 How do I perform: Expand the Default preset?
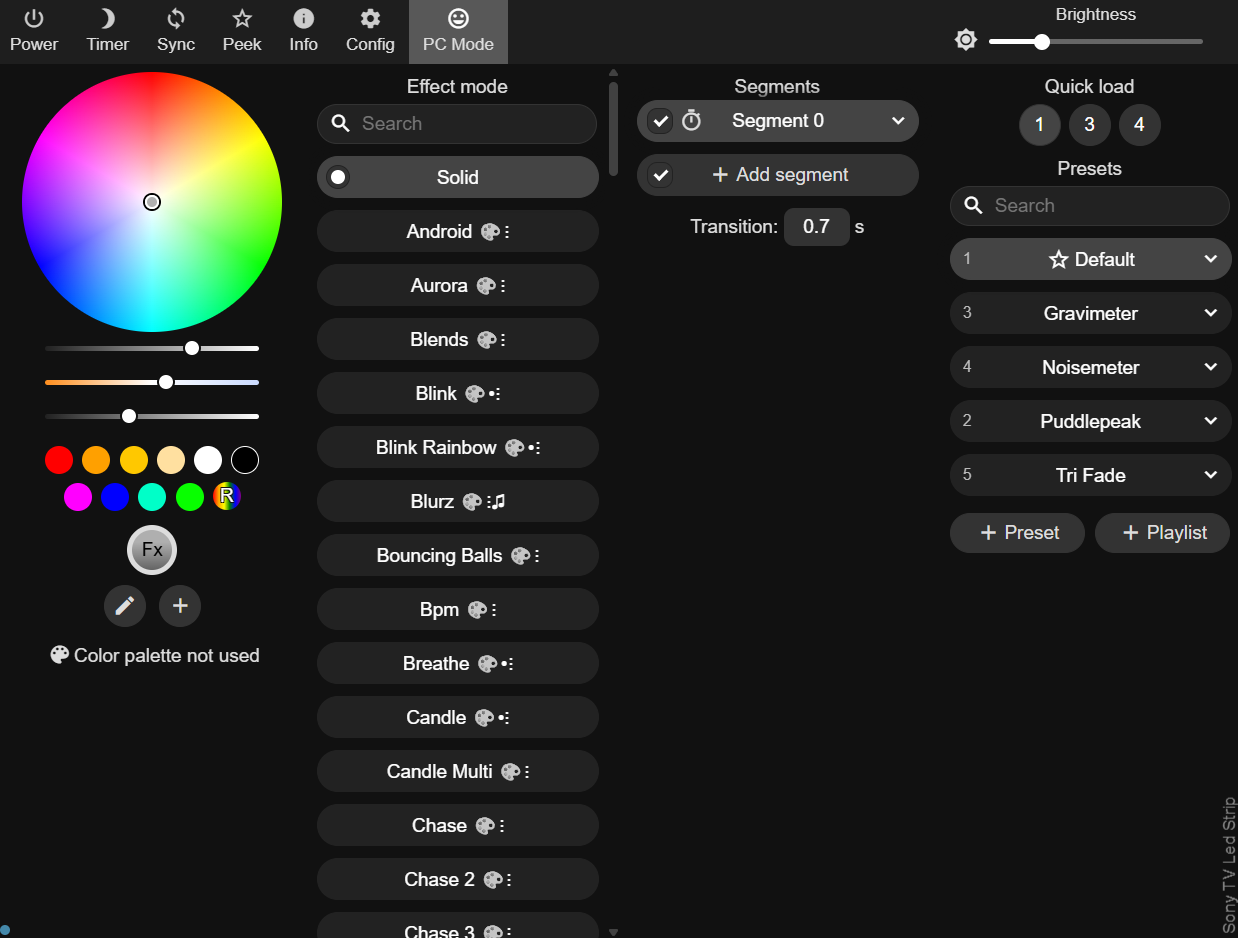(1211, 258)
